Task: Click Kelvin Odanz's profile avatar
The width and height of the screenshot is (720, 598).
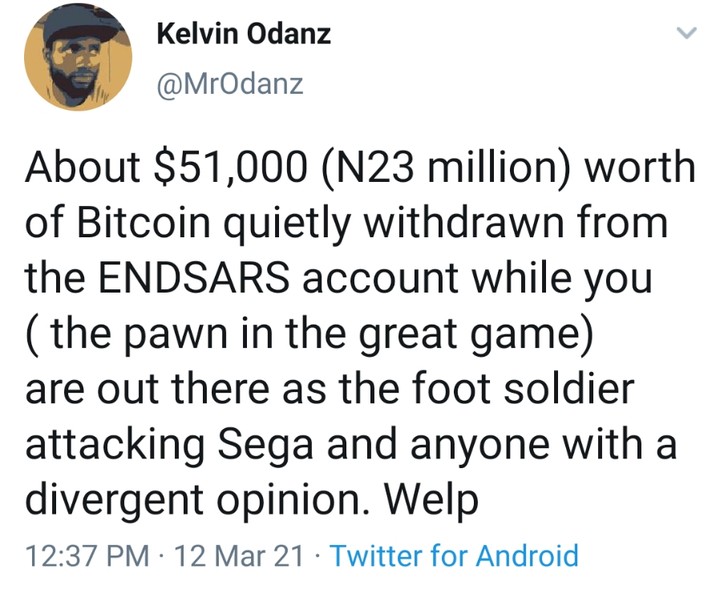Action: (x=80, y=62)
